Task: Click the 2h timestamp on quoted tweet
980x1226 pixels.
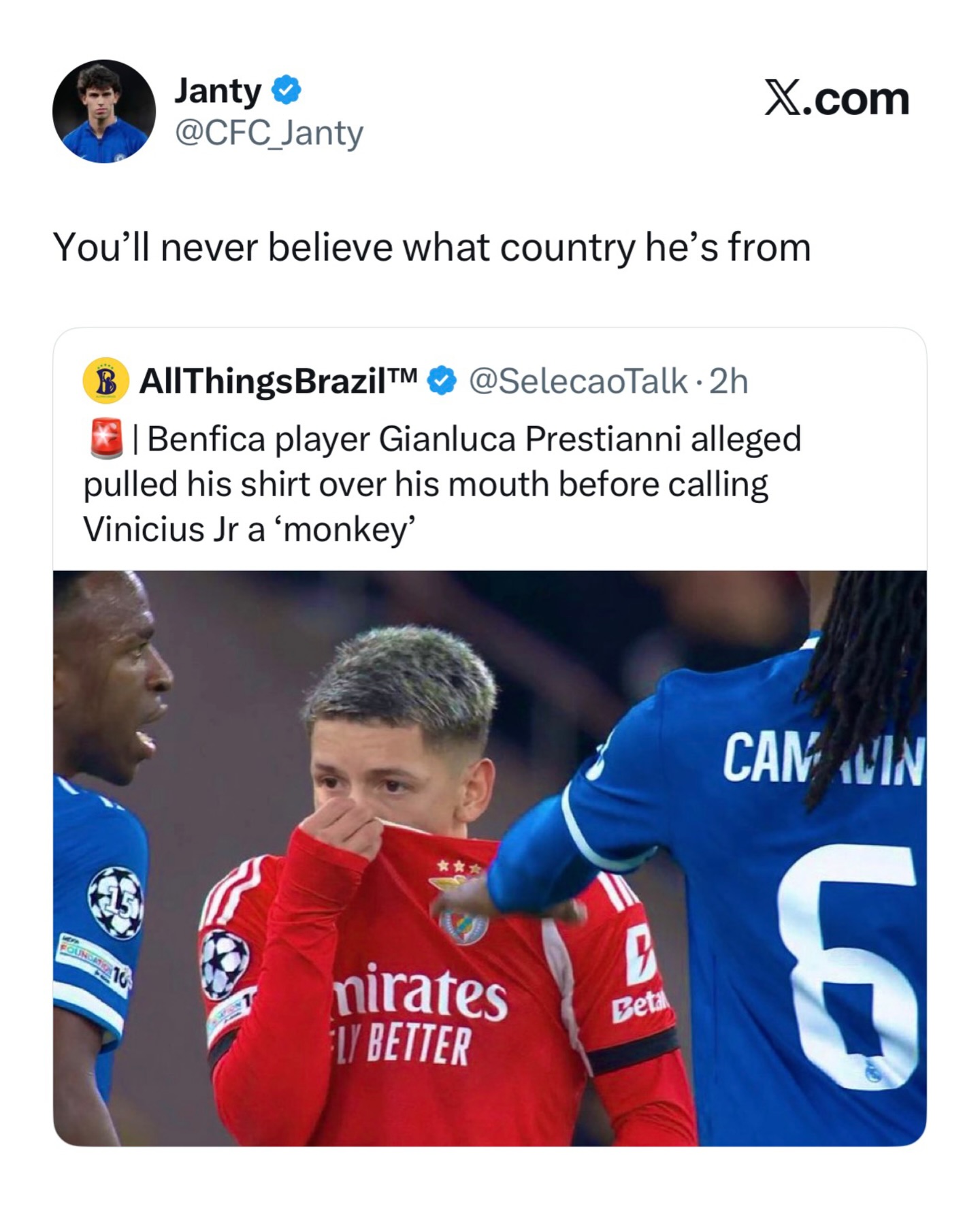Action: 728,381
